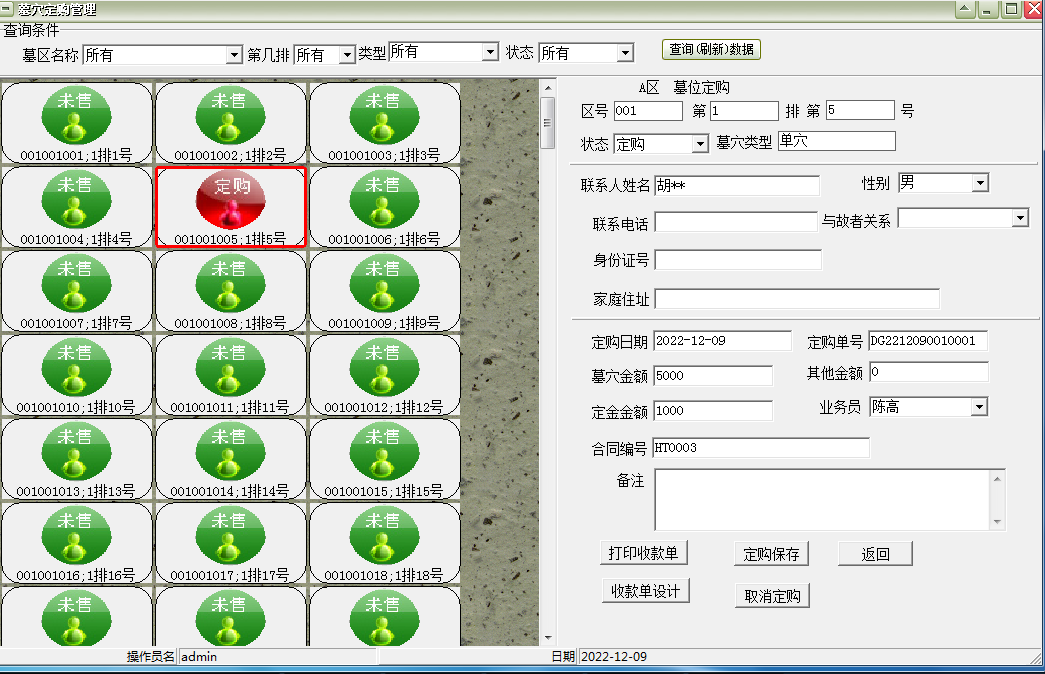
Task: Click the 返回 return button
Action: (875, 554)
